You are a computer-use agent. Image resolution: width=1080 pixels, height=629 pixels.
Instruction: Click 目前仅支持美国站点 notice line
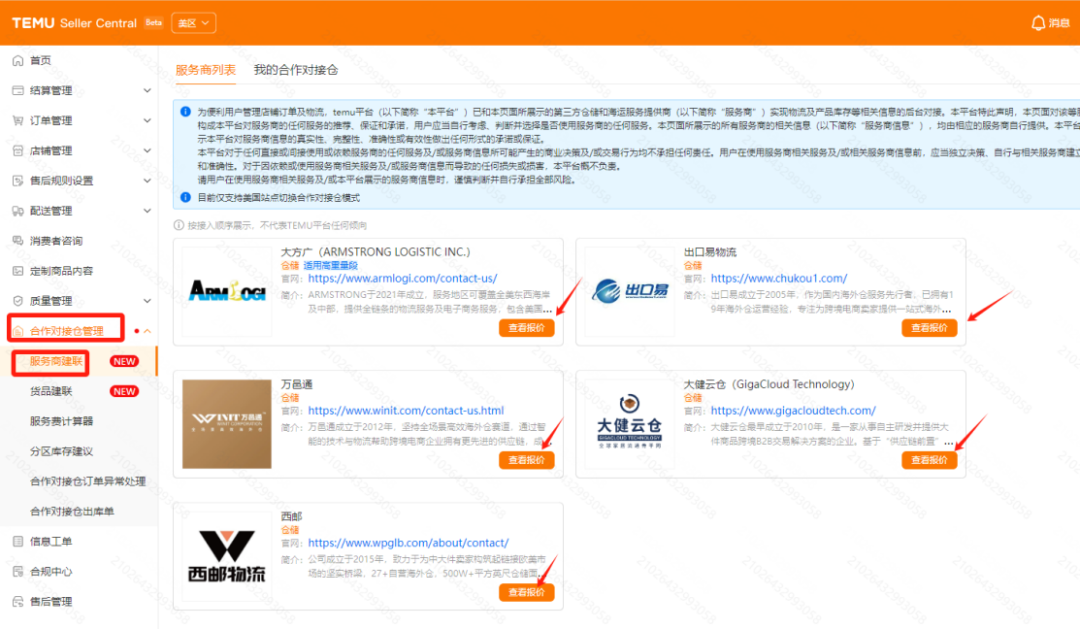pyautogui.click(x=278, y=198)
